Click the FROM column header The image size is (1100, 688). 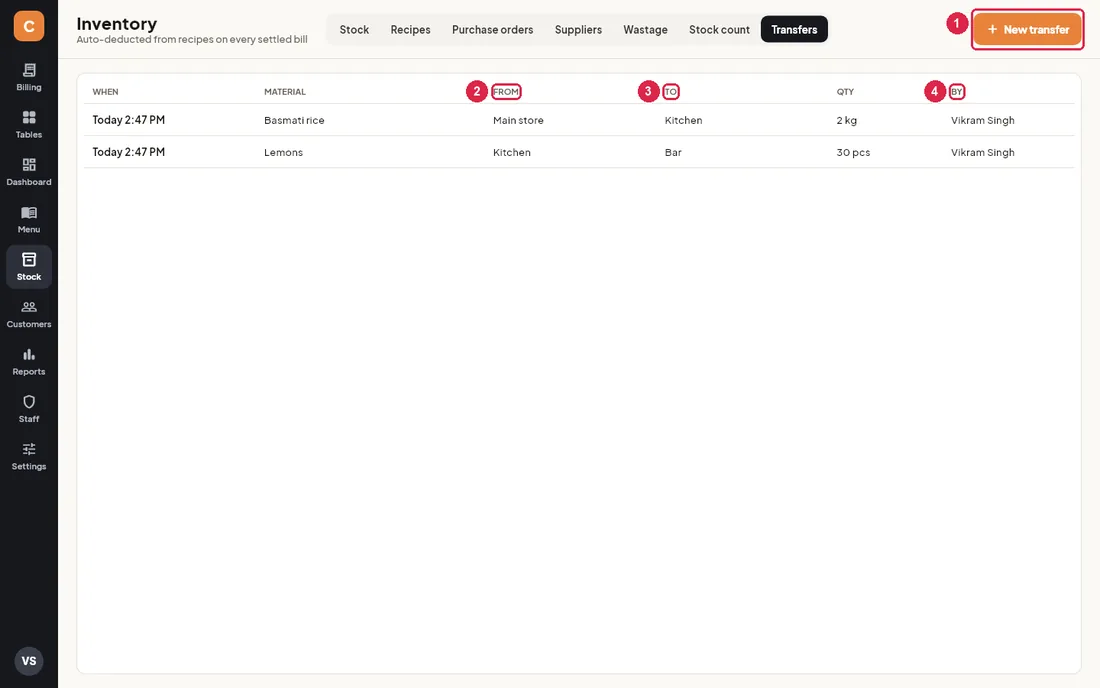coord(506,92)
